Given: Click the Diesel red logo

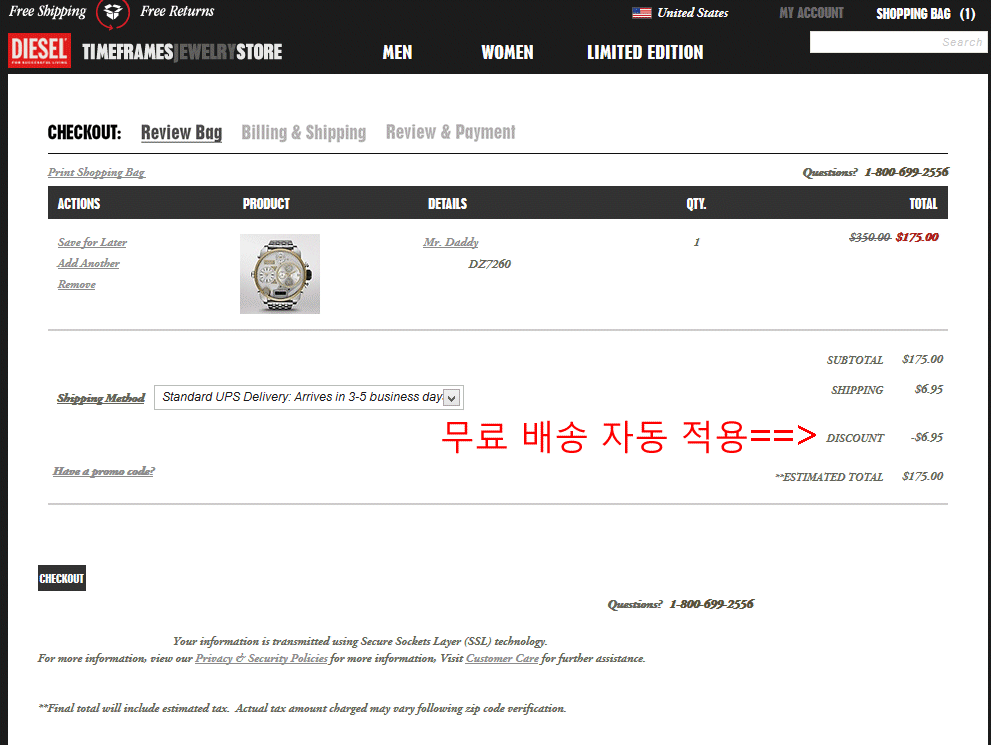Looking at the screenshot, I should click(39, 51).
